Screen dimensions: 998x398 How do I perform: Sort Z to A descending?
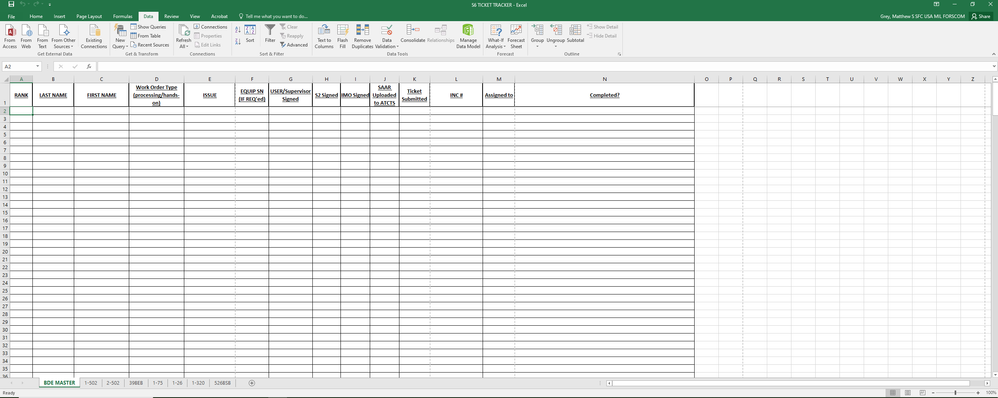pyautogui.click(x=237, y=41)
